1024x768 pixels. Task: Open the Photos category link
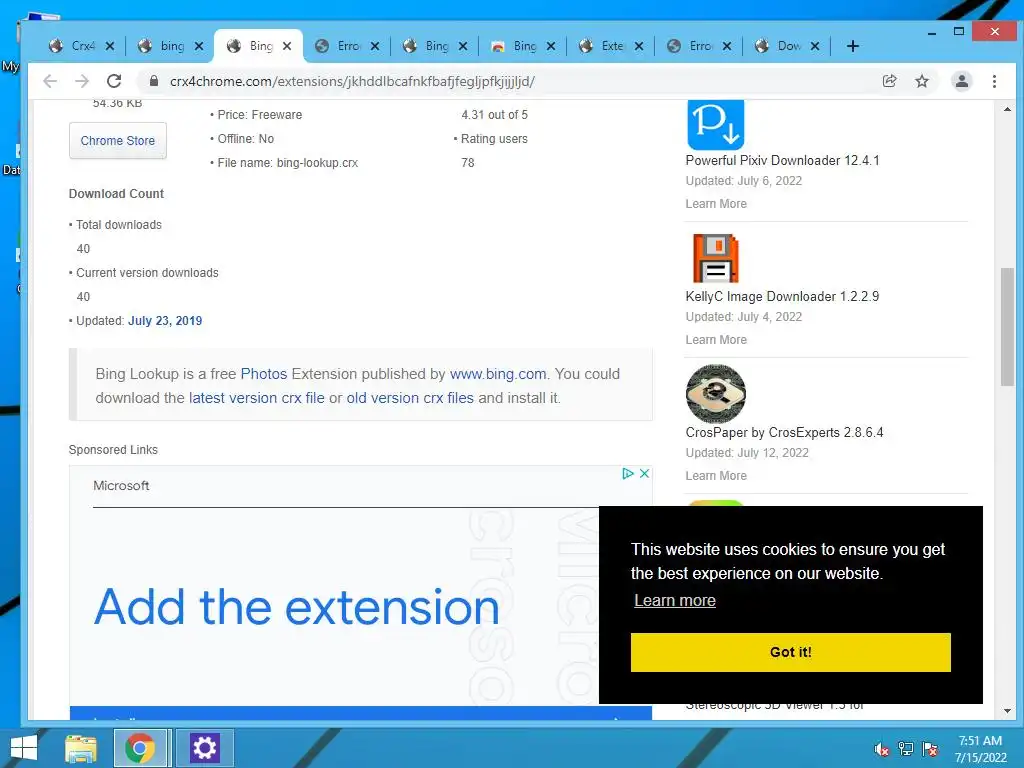pos(264,374)
